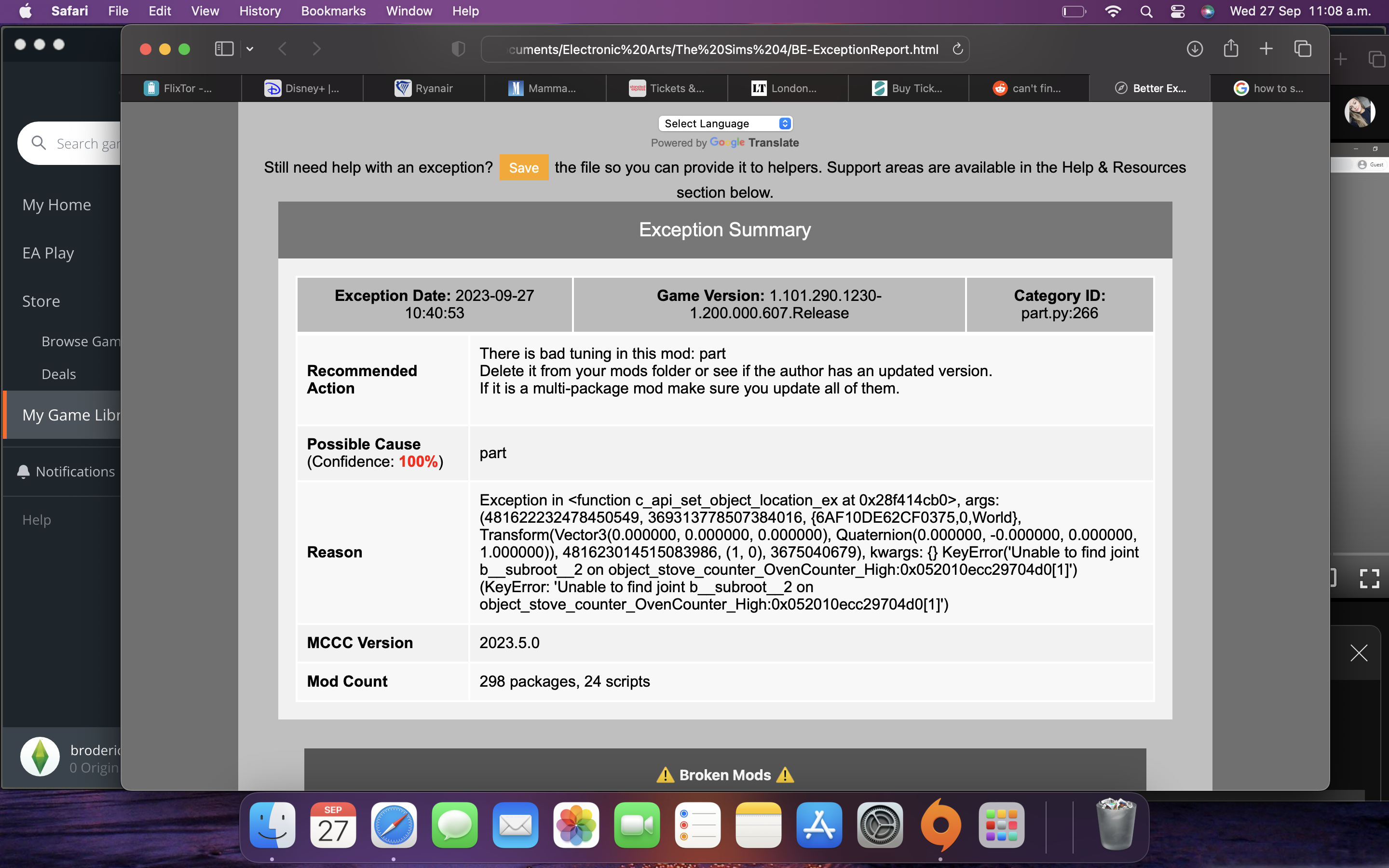This screenshot has height=868, width=1389.
Task: Show tab overview
Action: coord(1303,49)
